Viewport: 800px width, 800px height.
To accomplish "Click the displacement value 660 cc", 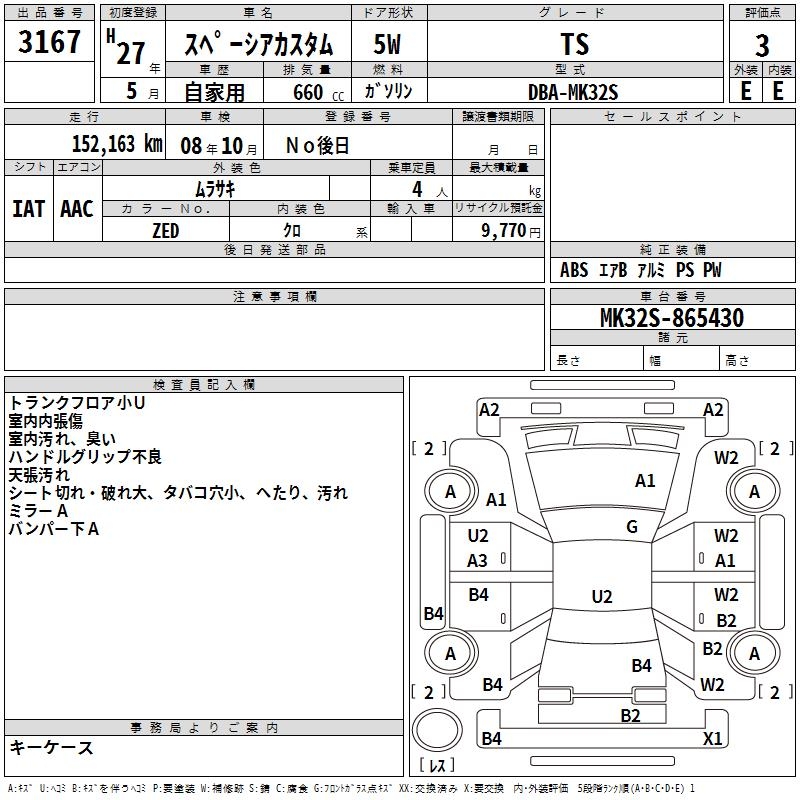I will click(318, 93).
